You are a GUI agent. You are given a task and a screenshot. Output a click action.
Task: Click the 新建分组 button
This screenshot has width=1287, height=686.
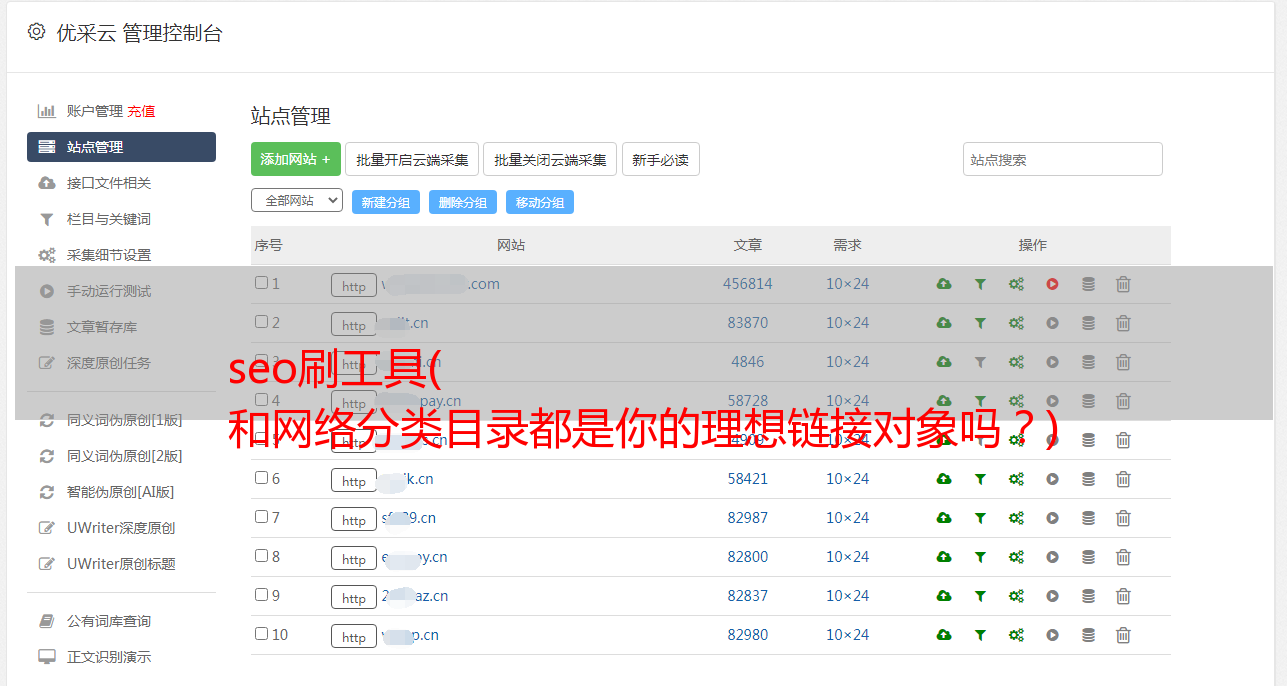tap(386, 202)
